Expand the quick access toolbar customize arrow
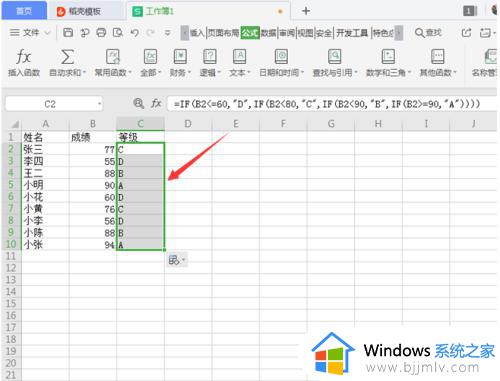 tap(168, 33)
